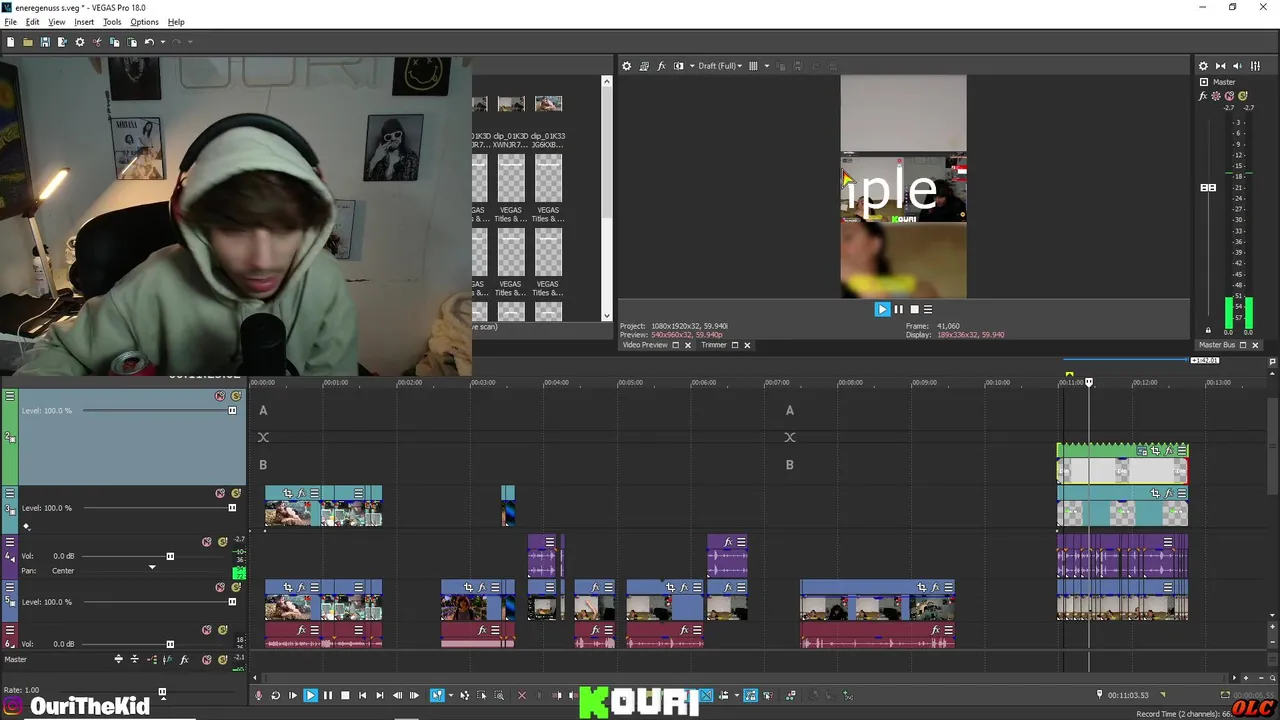
Task: Open the Help menu
Action: point(176,22)
